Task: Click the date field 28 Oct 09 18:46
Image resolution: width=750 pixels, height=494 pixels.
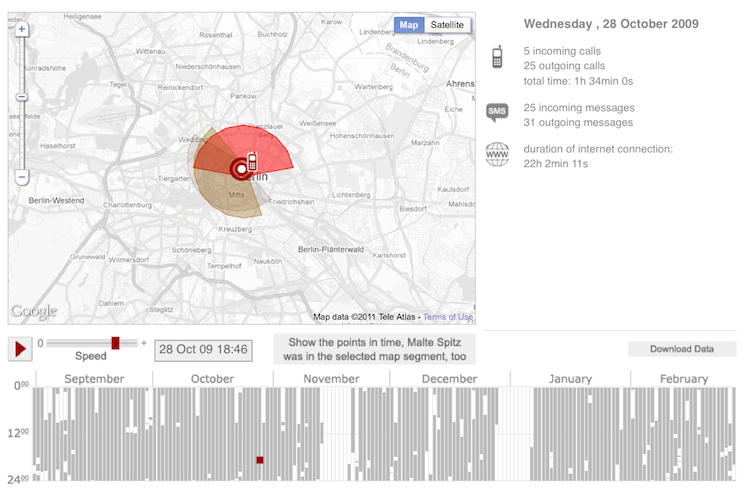Action: point(203,351)
